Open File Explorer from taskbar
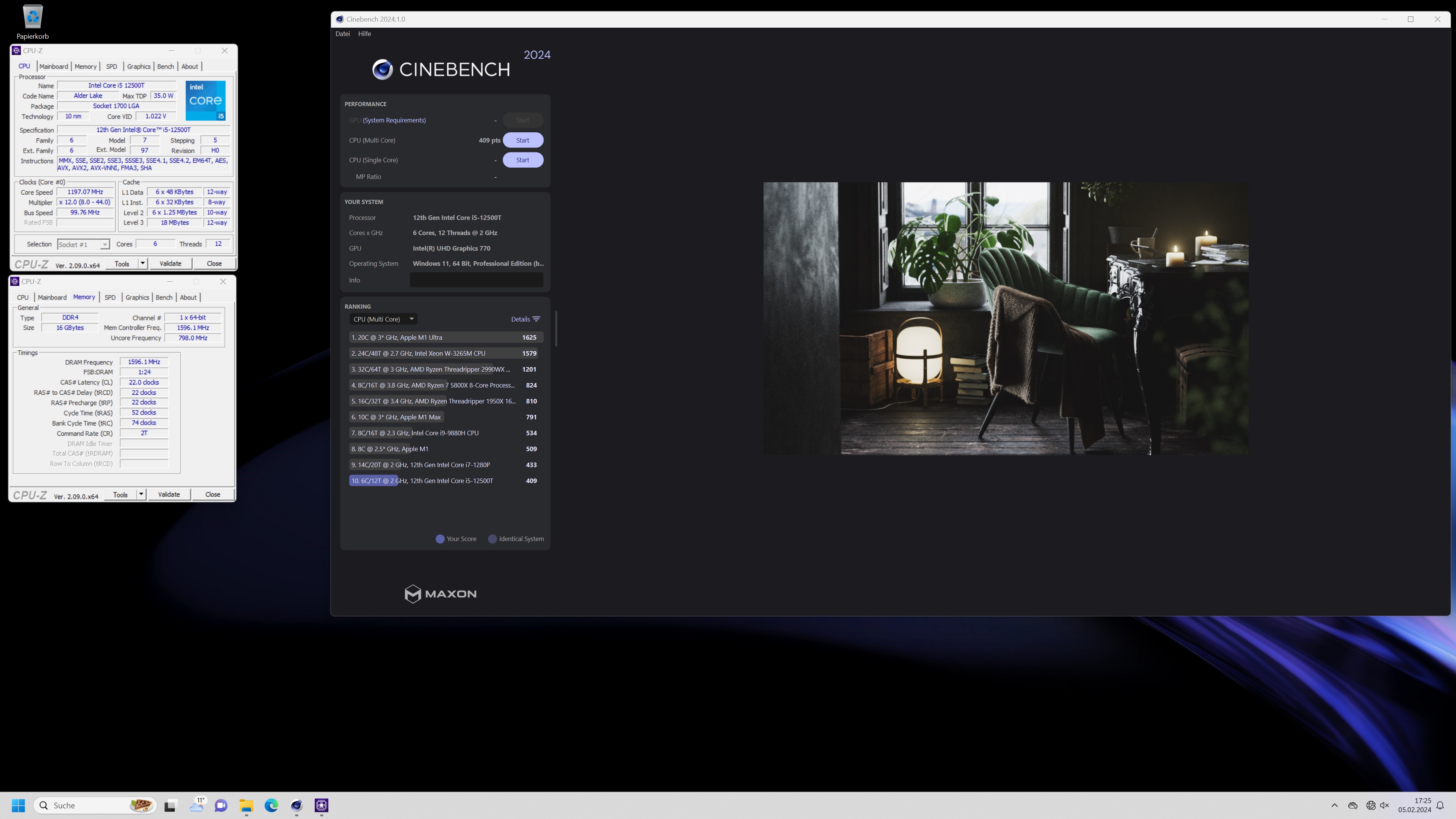 (x=246, y=805)
